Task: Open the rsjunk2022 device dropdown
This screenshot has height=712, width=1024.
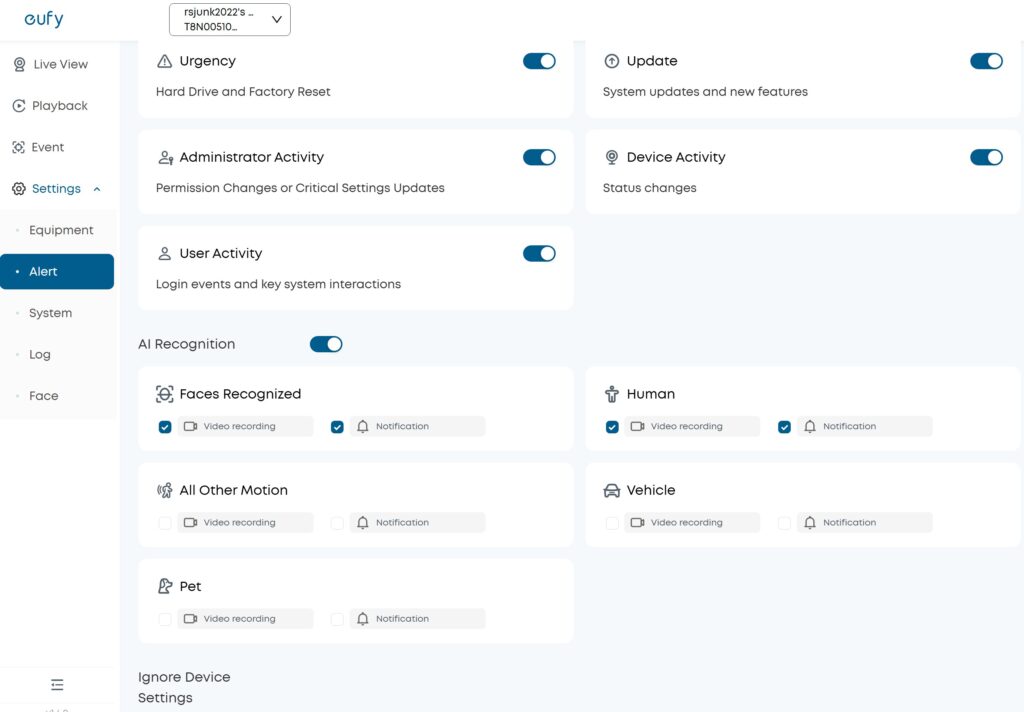Action: (230, 19)
